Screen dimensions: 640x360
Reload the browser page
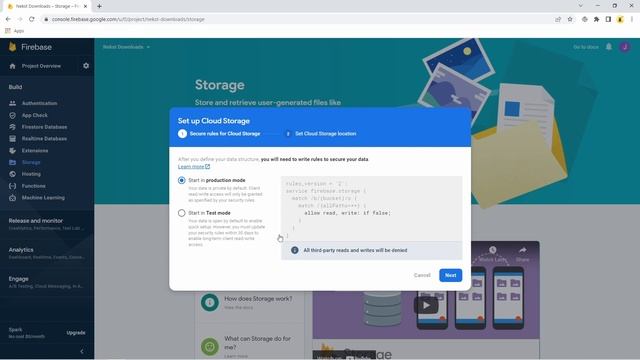pyautogui.click(x=31, y=19)
